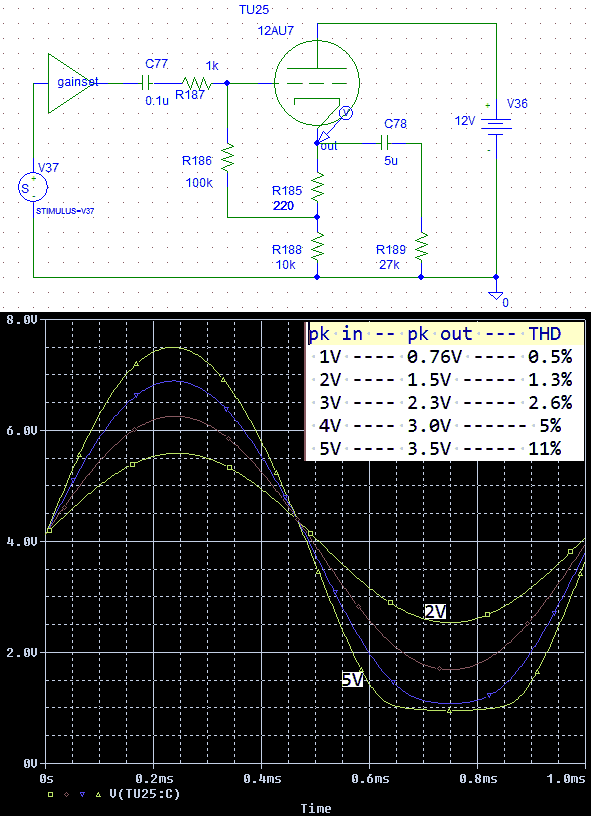Select the C78 capacitor symbol
Screen dimensions: 591x816
[x=386, y=142]
